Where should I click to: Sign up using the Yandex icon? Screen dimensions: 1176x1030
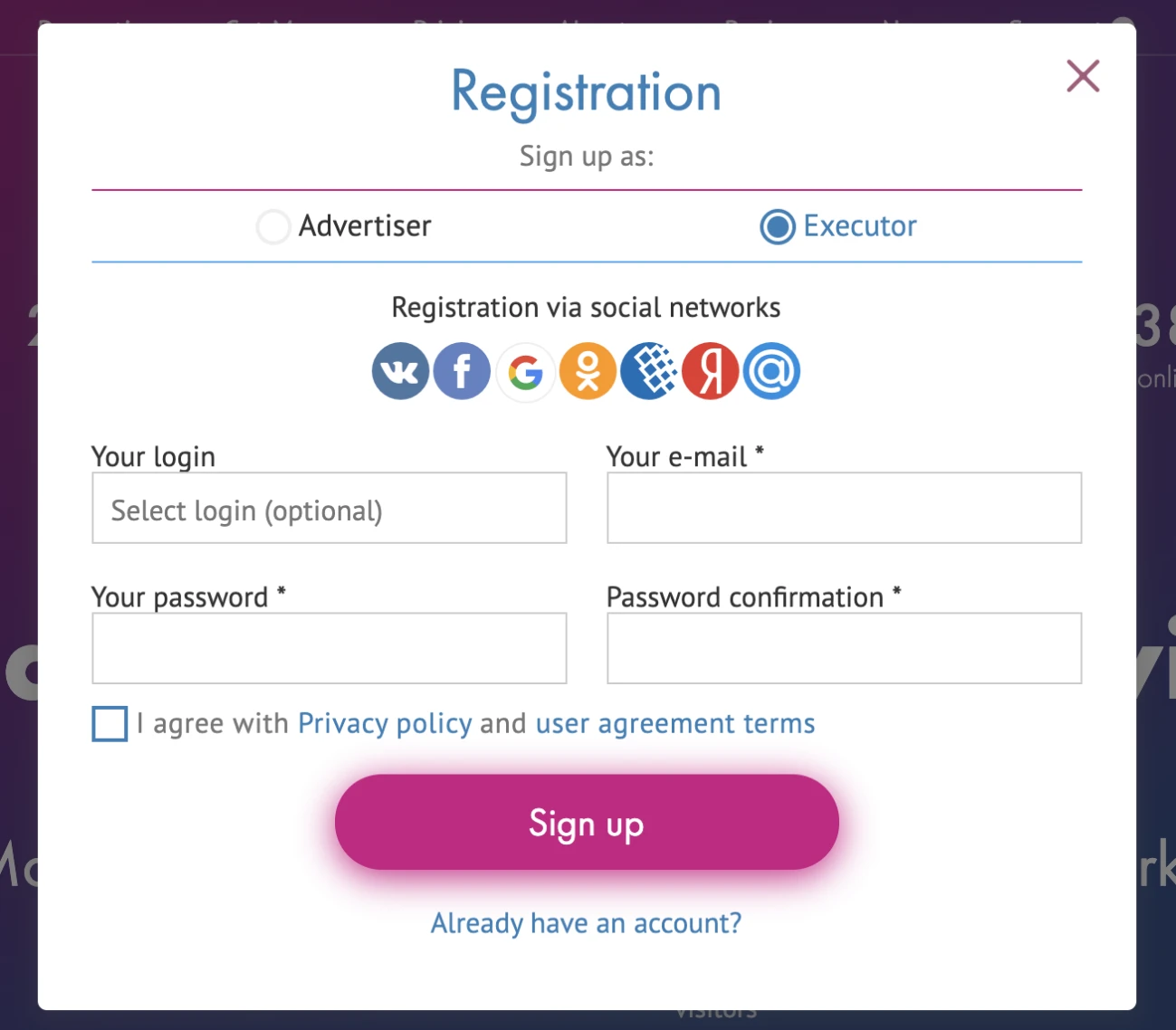[x=711, y=371]
